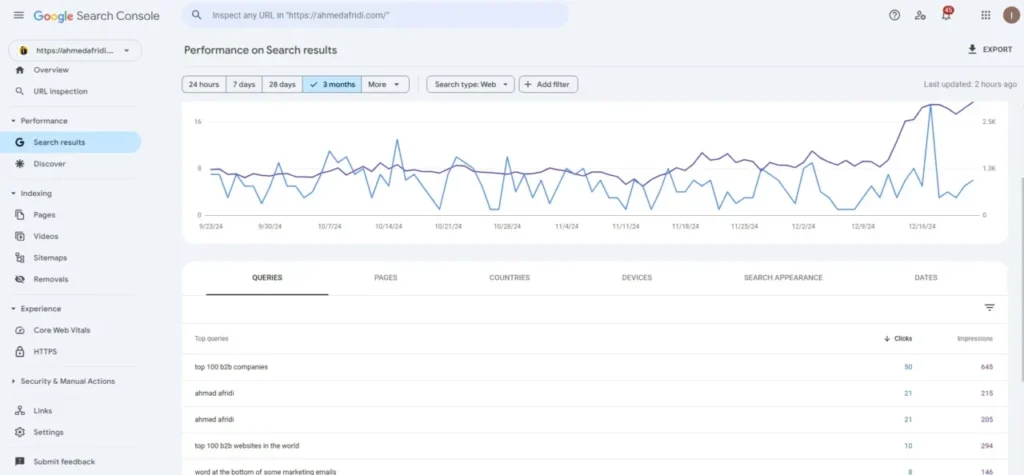Select the 24 hours date range
Viewport: 1024px width, 475px height.
point(203,85)
